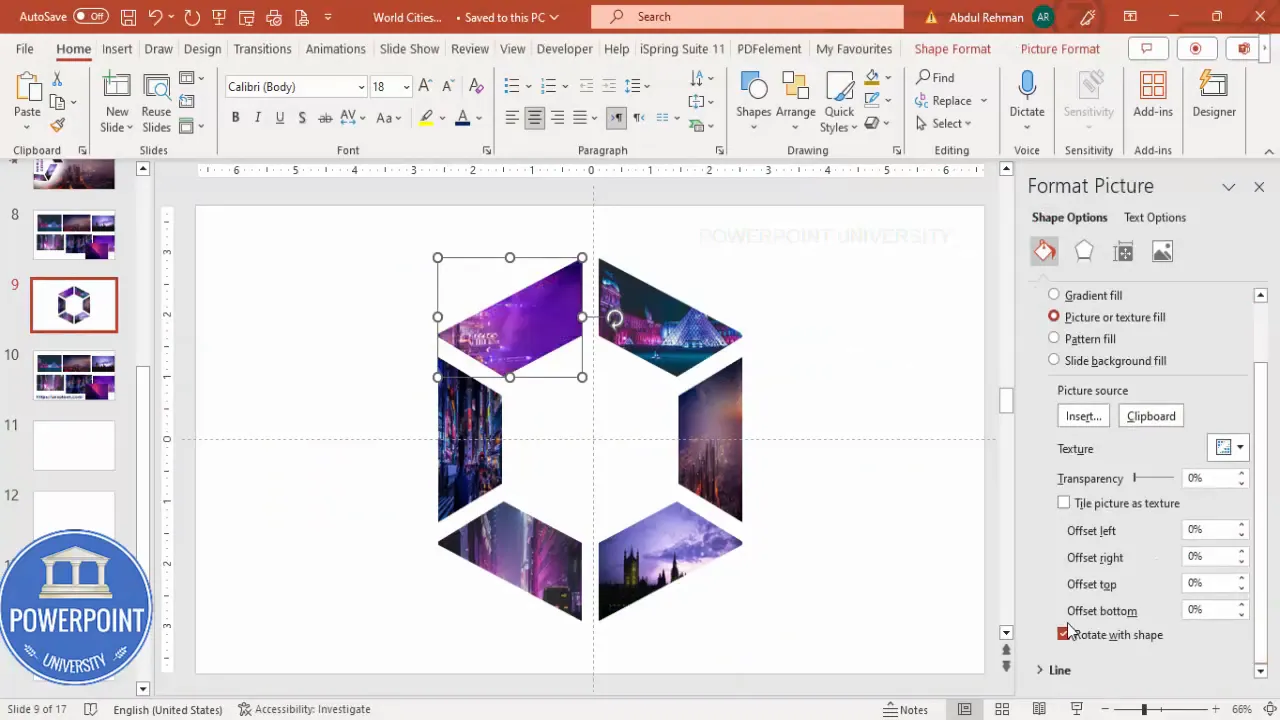Click Insert... picture source button
Screen dimensions: 1280x720
tap(1083, 416)
